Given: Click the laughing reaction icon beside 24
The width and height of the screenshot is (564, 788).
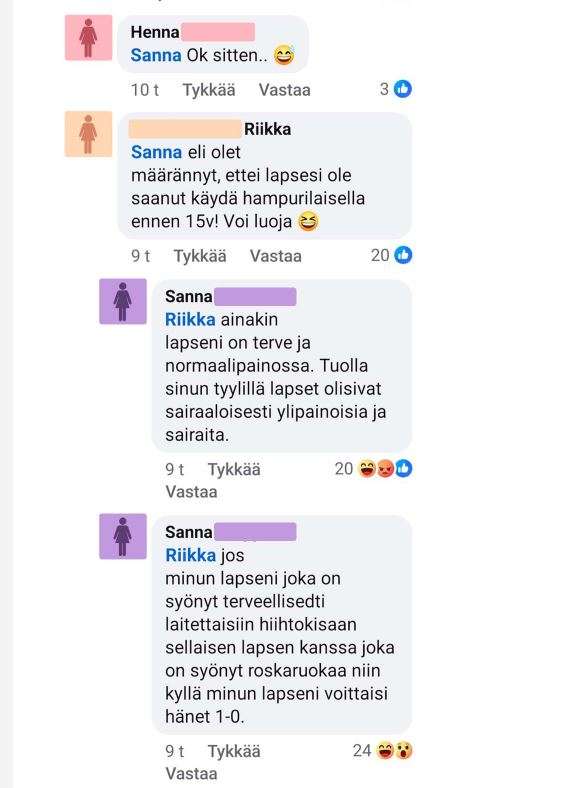Looking at the screenshot, I should 385,750.
